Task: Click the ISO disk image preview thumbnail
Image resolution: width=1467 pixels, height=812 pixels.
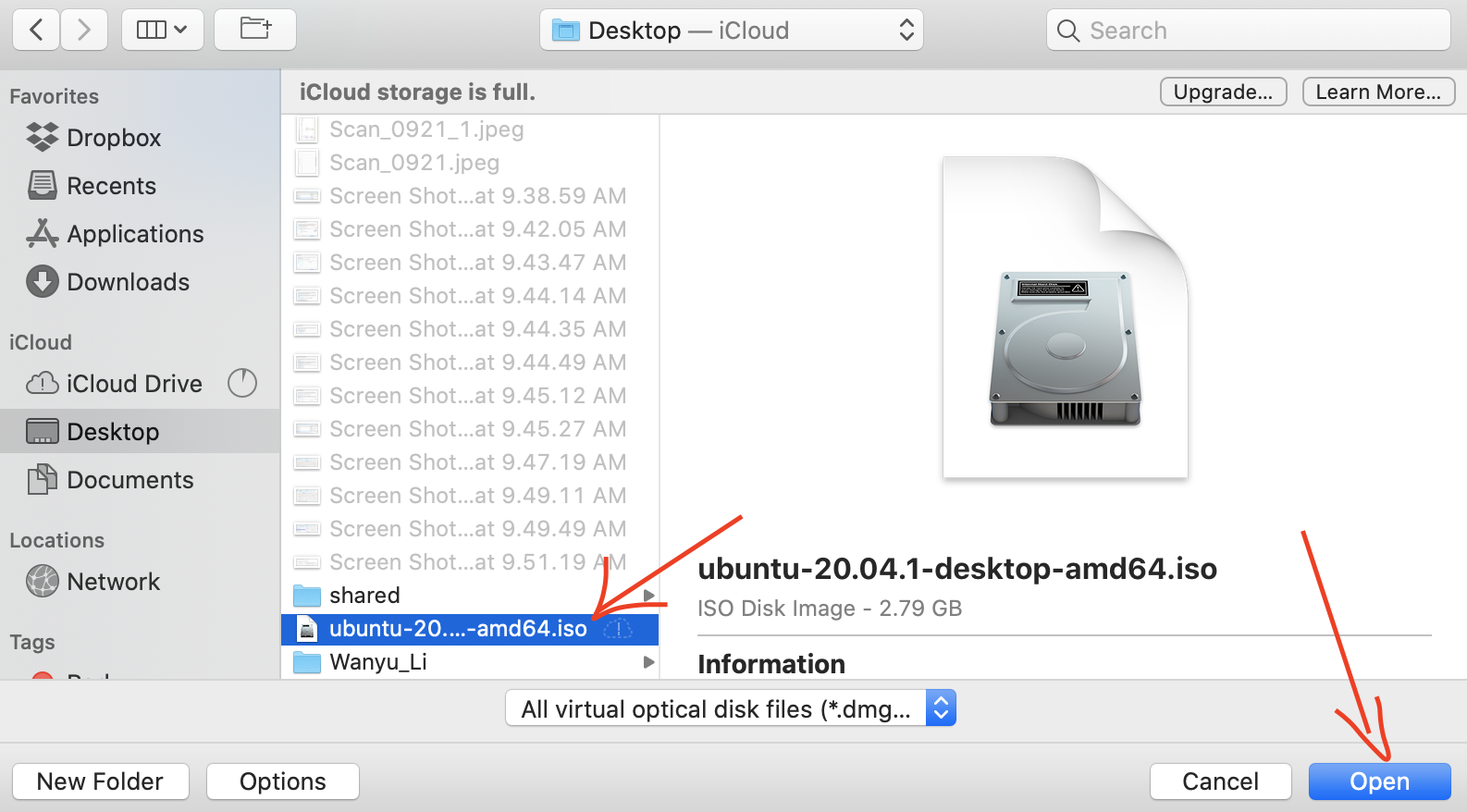Action: point(1065,317)
